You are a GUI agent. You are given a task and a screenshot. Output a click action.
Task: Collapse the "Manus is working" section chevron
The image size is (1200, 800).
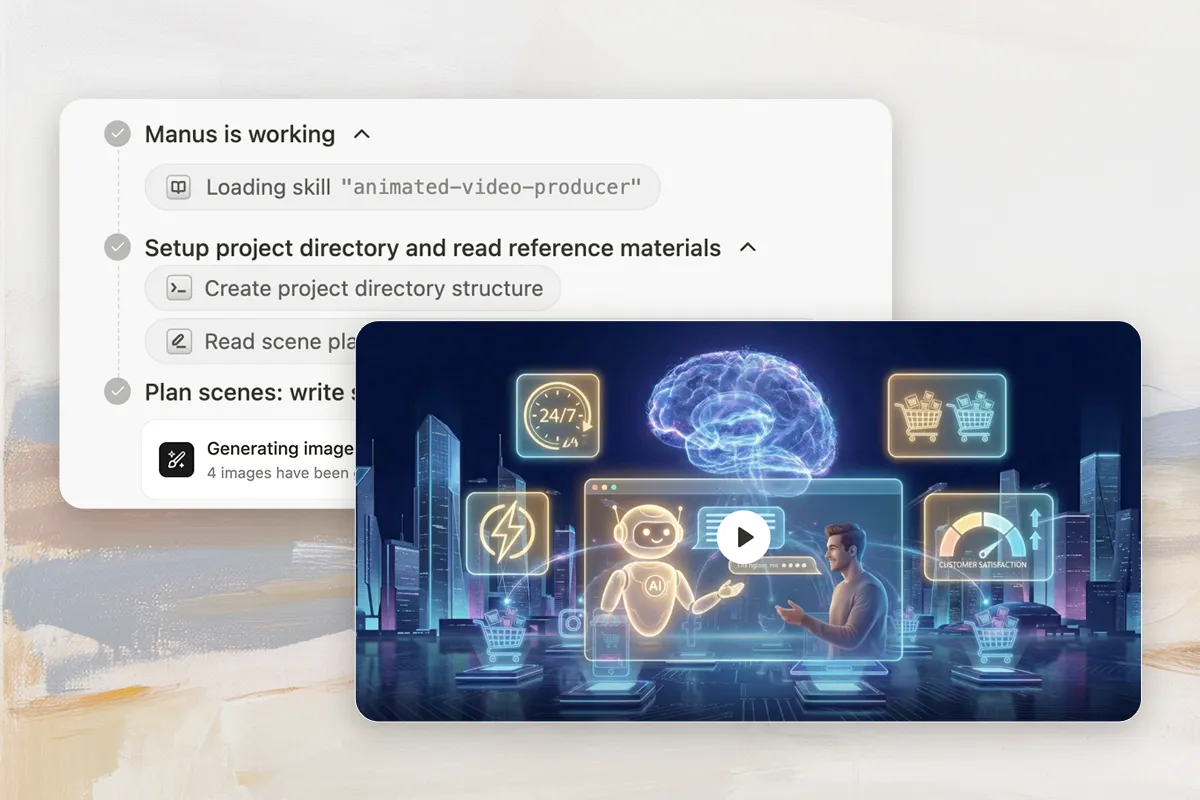coord(362,134)
